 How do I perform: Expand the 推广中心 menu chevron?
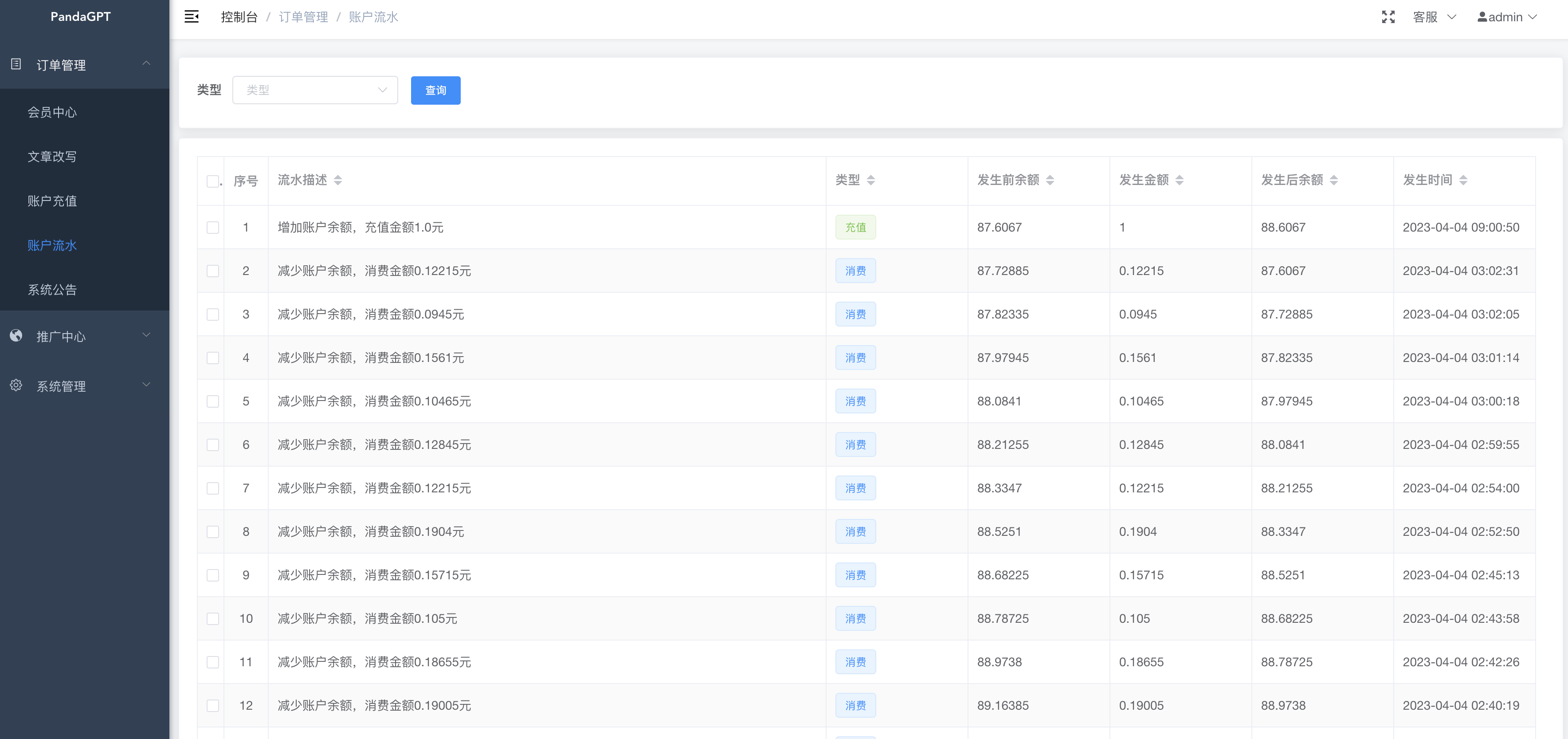tap(146, 335)
